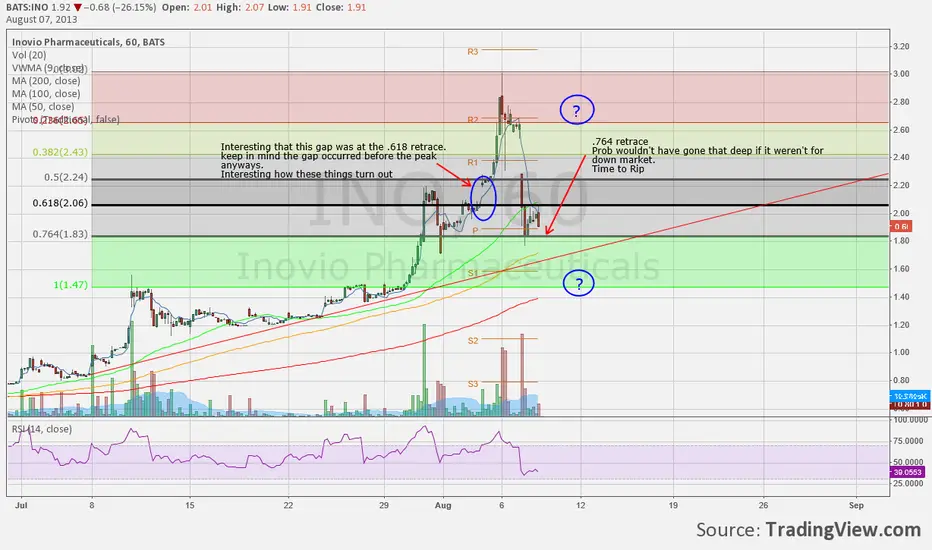Click the 75.0000 RSI axis label
The height and width of the screenshot is (550, 932).
click(x=908, y=441)
